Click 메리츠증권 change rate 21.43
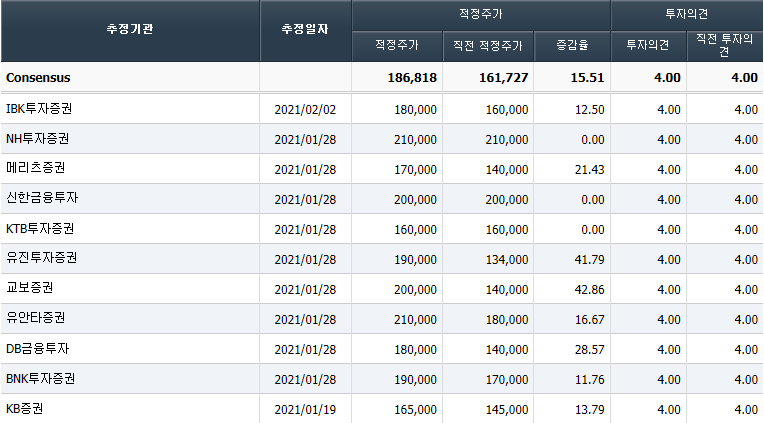This screenshot has height=423, width=764. click(x=590, y=170)
